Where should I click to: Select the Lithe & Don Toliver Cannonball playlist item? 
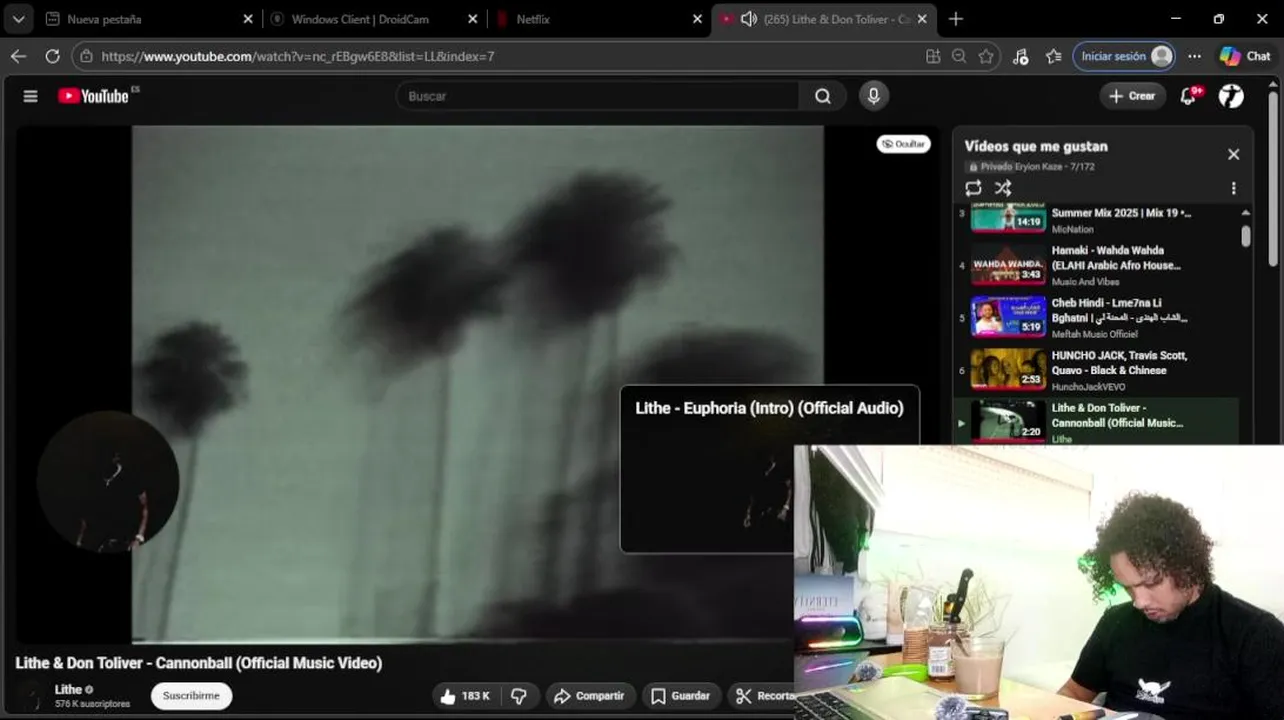pyautogui.click(x=1098, y=421)
